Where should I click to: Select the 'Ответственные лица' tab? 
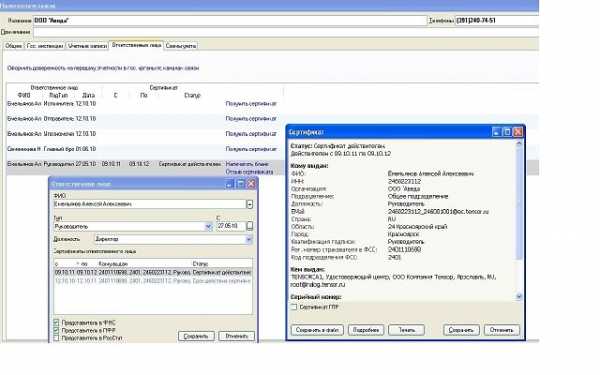[136, 45]
